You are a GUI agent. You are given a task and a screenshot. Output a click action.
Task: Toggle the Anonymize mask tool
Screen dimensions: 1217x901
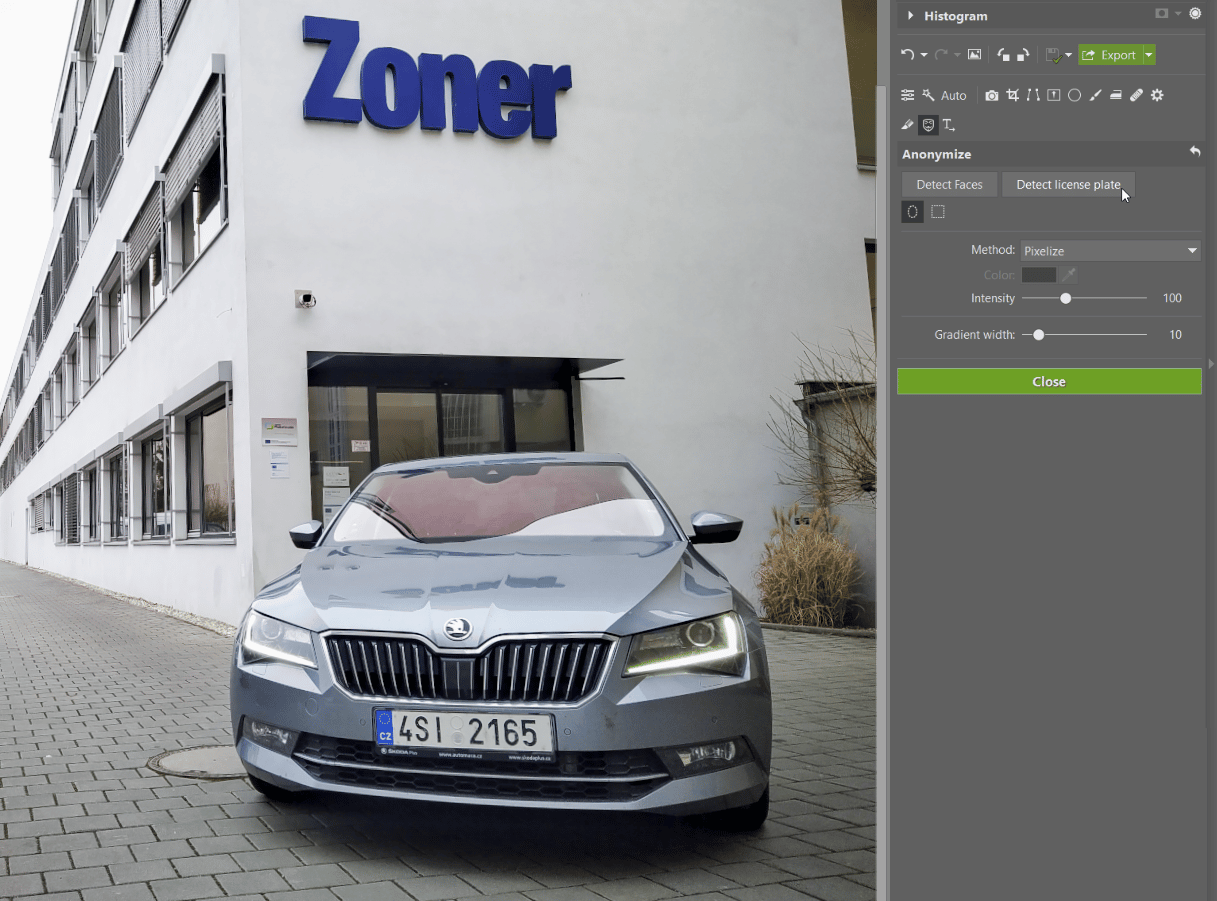tap(928, 125)
